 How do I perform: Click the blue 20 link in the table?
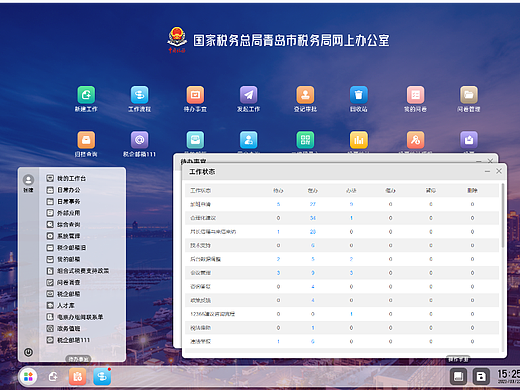tap(313, 232)
